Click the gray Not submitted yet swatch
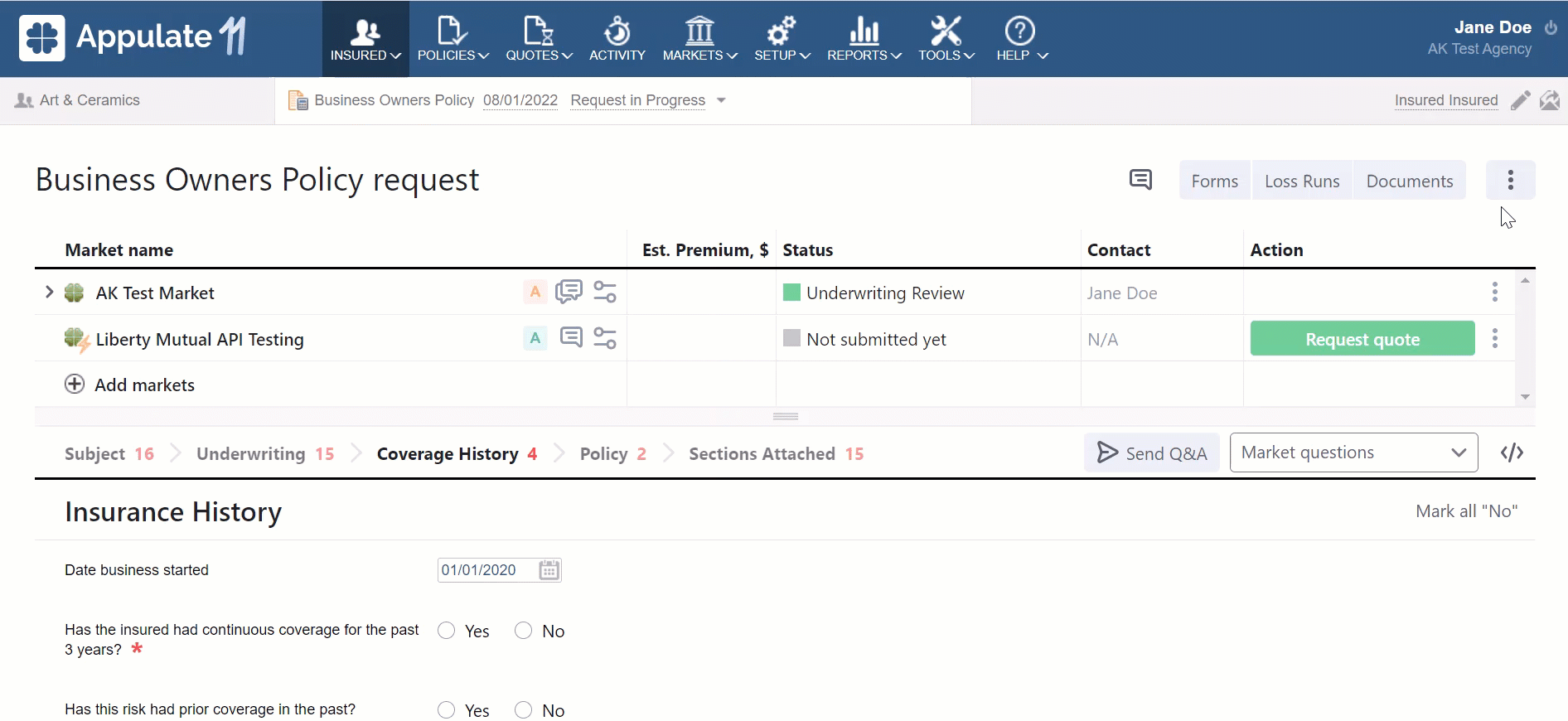1568x721 pixels. pyautogui.click(x=791, y=338)
